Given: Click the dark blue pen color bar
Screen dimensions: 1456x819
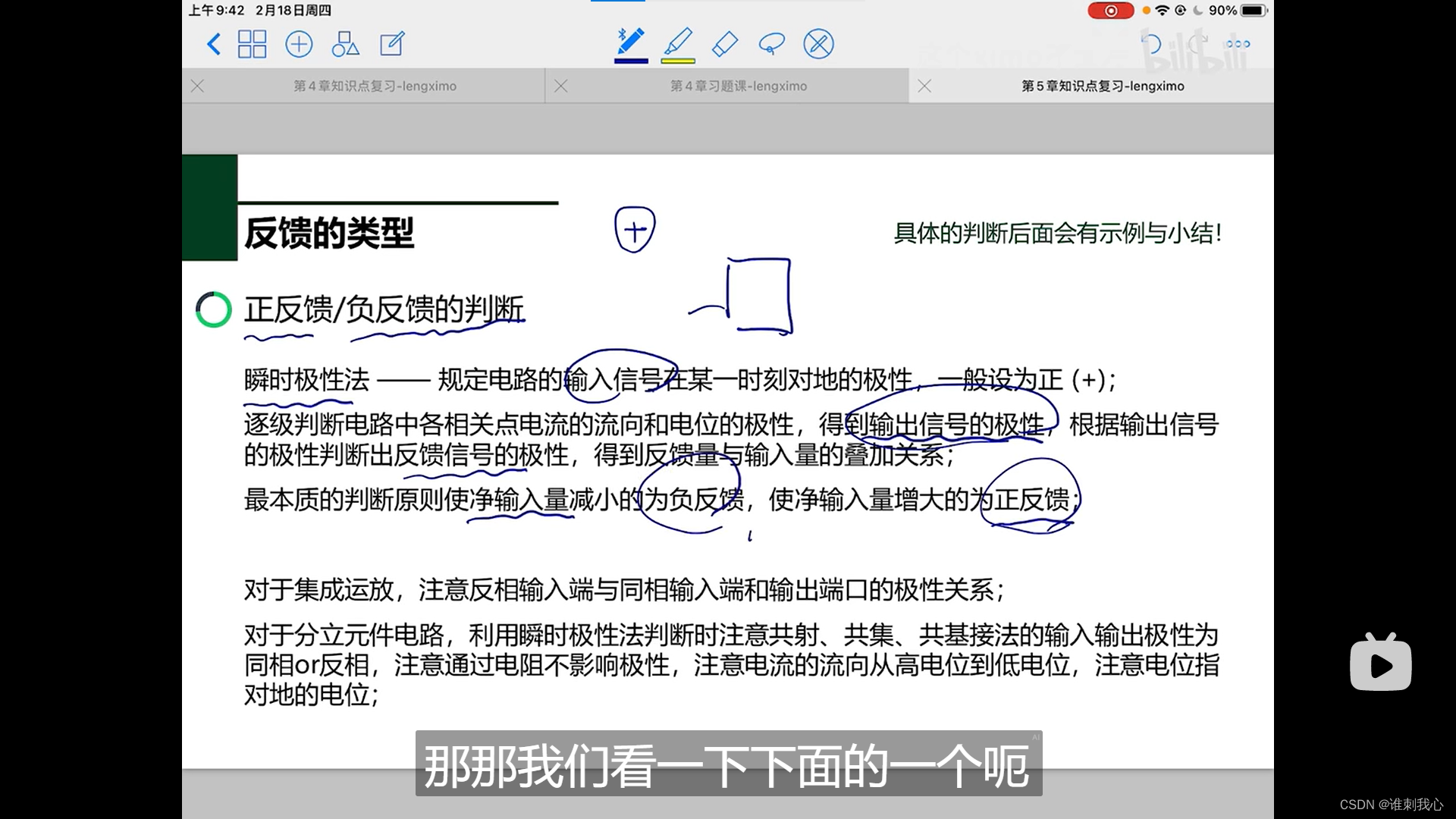Looking at the screenshot, I should click(631, 61).
